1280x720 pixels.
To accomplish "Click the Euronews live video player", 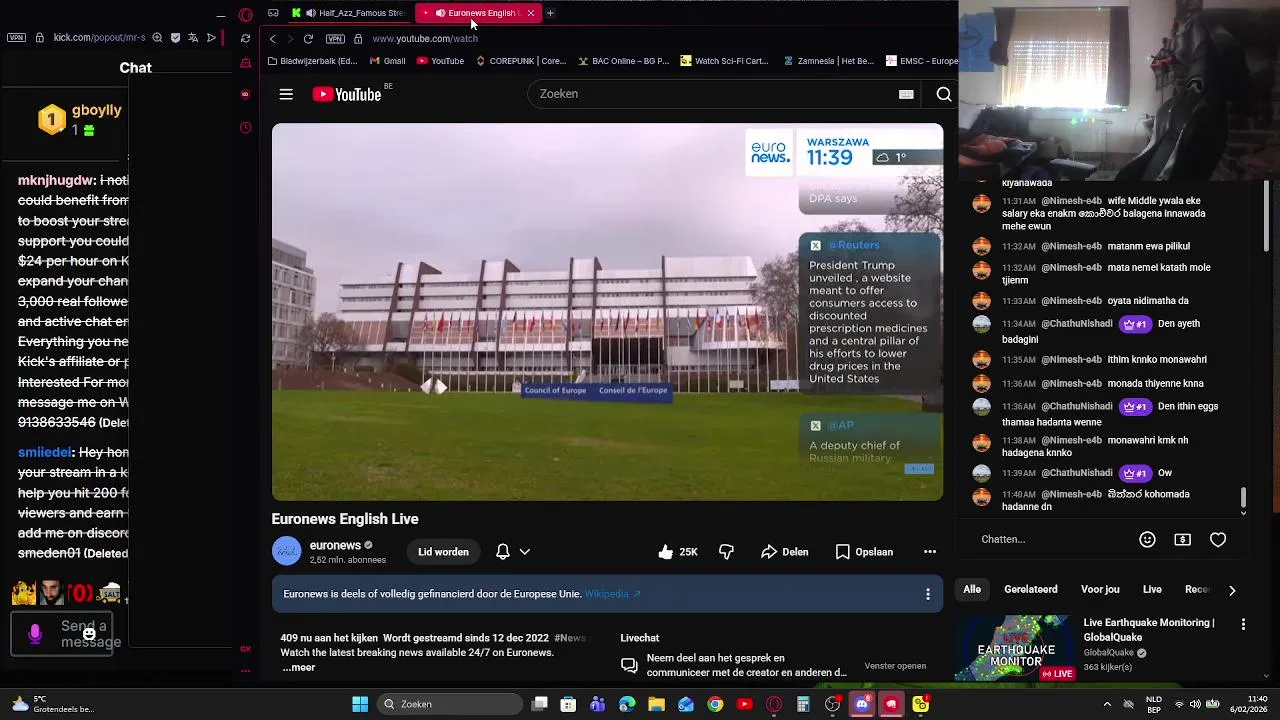I will [607, 312].
